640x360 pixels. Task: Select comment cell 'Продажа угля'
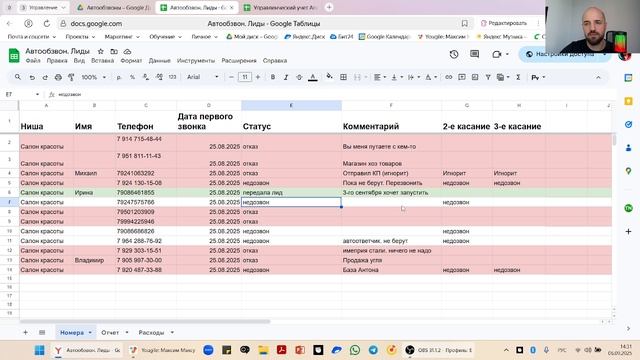click(x=391, y=260)
